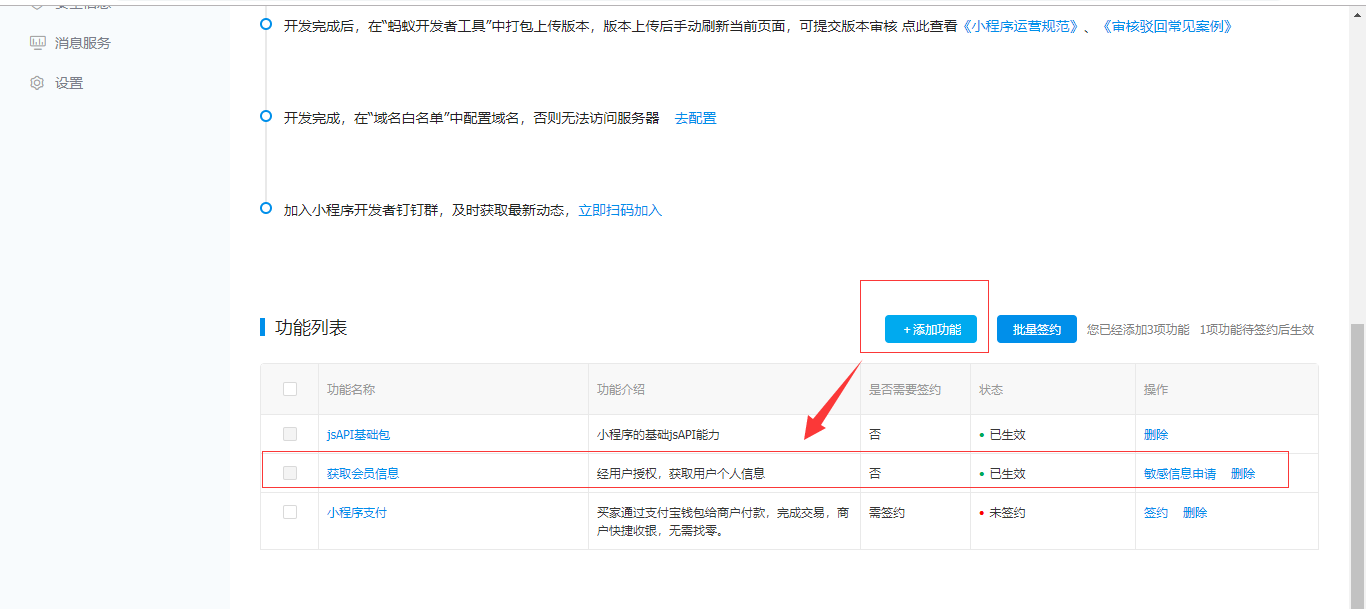The image size is (1366, 609).
Task: Click the vertical page scrollbar
Action: point(1357,450)
